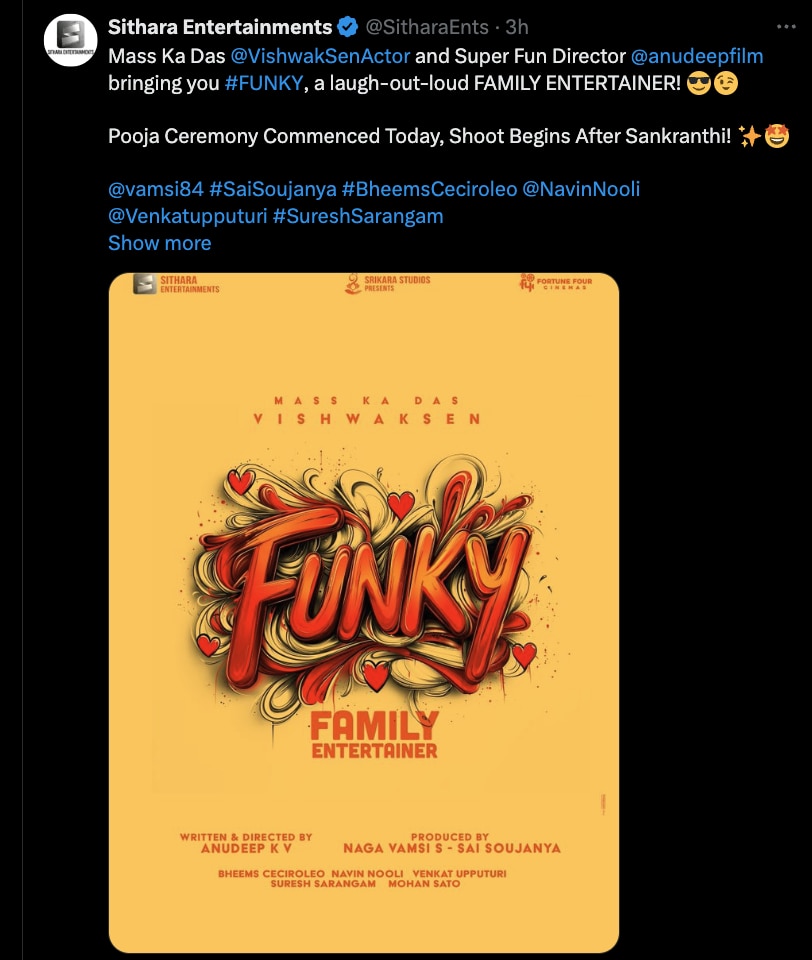Go to the @NavinNooli profile

[x=584, y=189]
